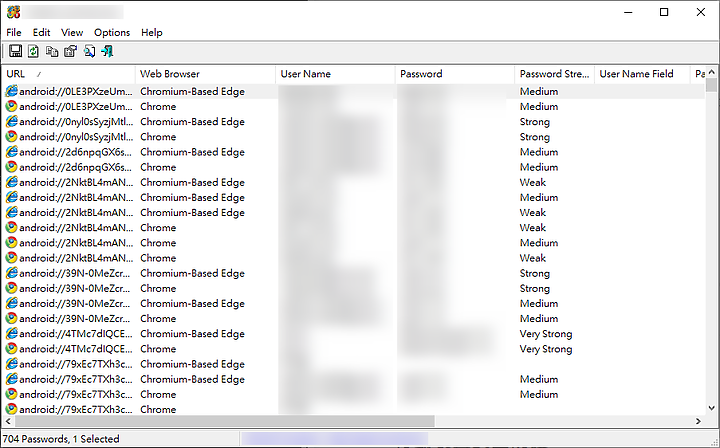The width and height of the screenshot is (720, 448).
Task: Click 'Strong' in the 39N-0MeZcr Edge row
Action: (534, 273)
